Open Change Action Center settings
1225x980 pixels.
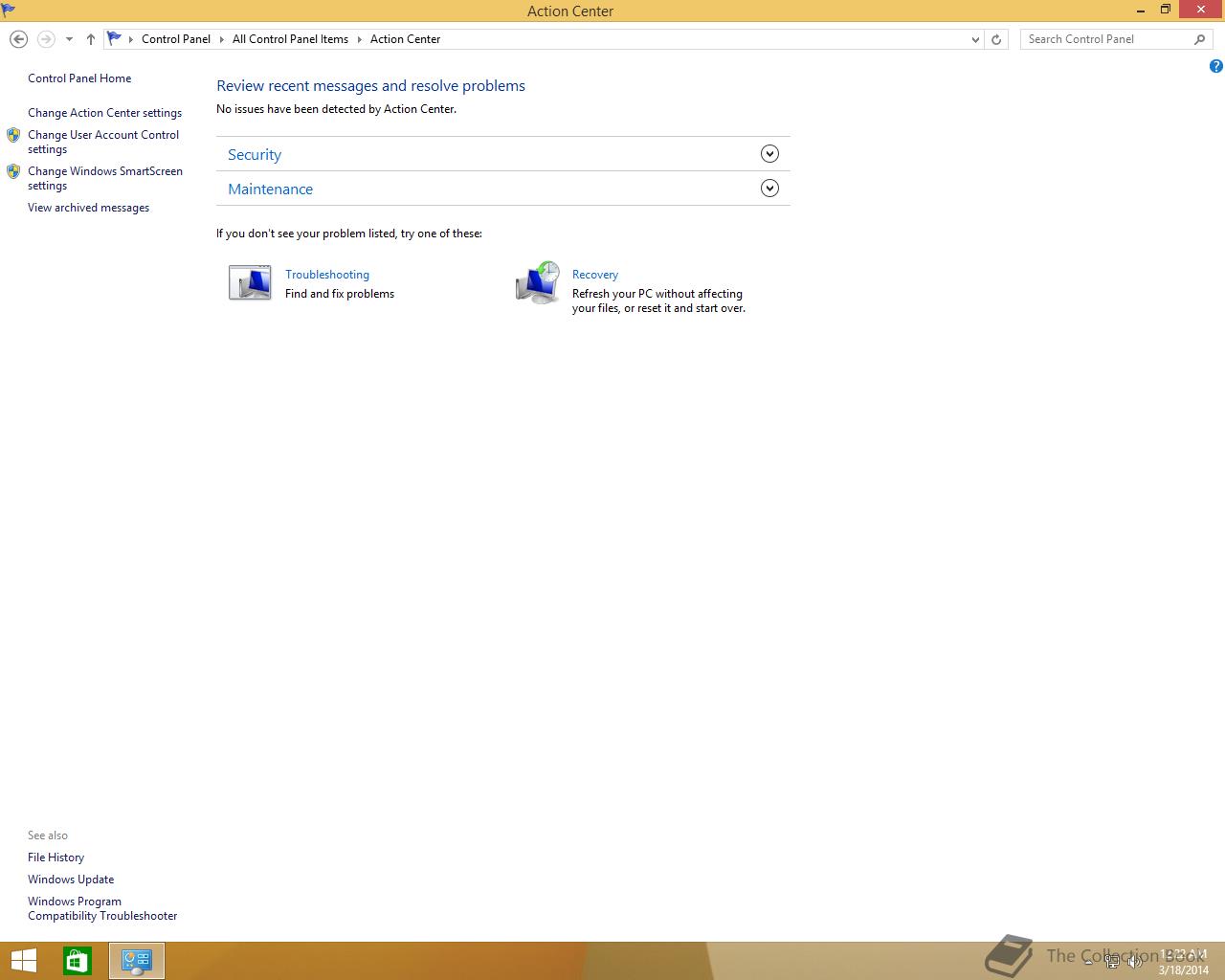point(104,113)
